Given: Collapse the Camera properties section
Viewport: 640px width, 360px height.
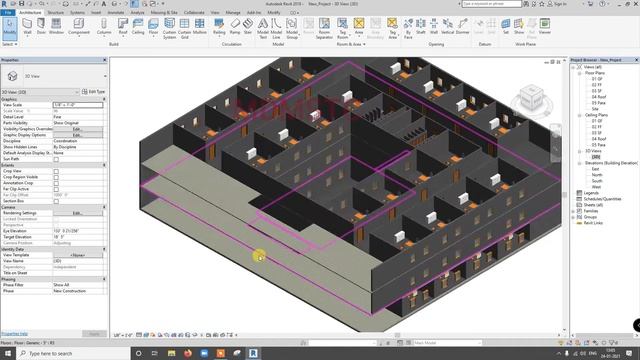Looking at the screenshot, I should coord(104,207).
